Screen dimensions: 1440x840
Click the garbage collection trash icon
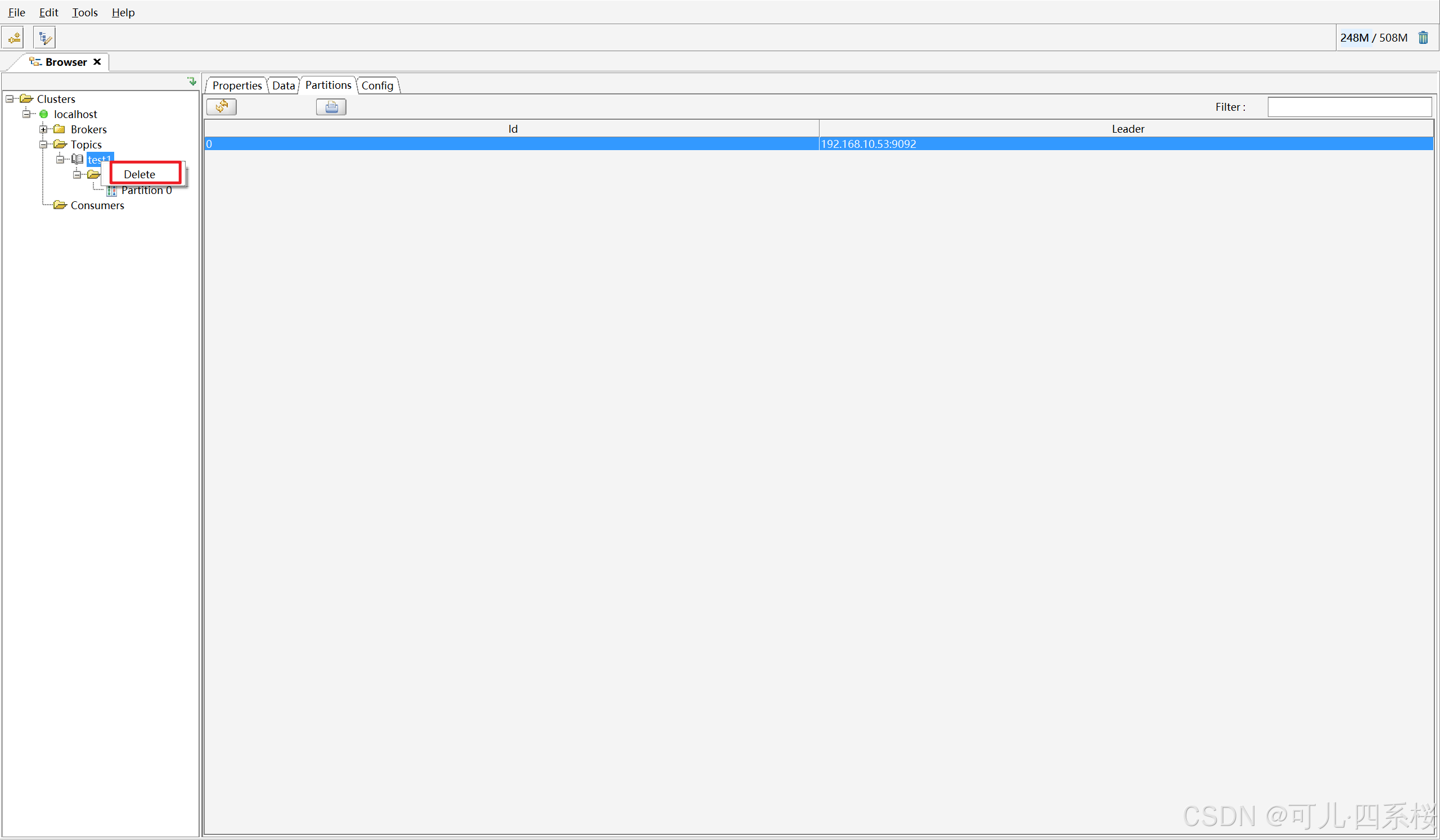click(1423, 38)
